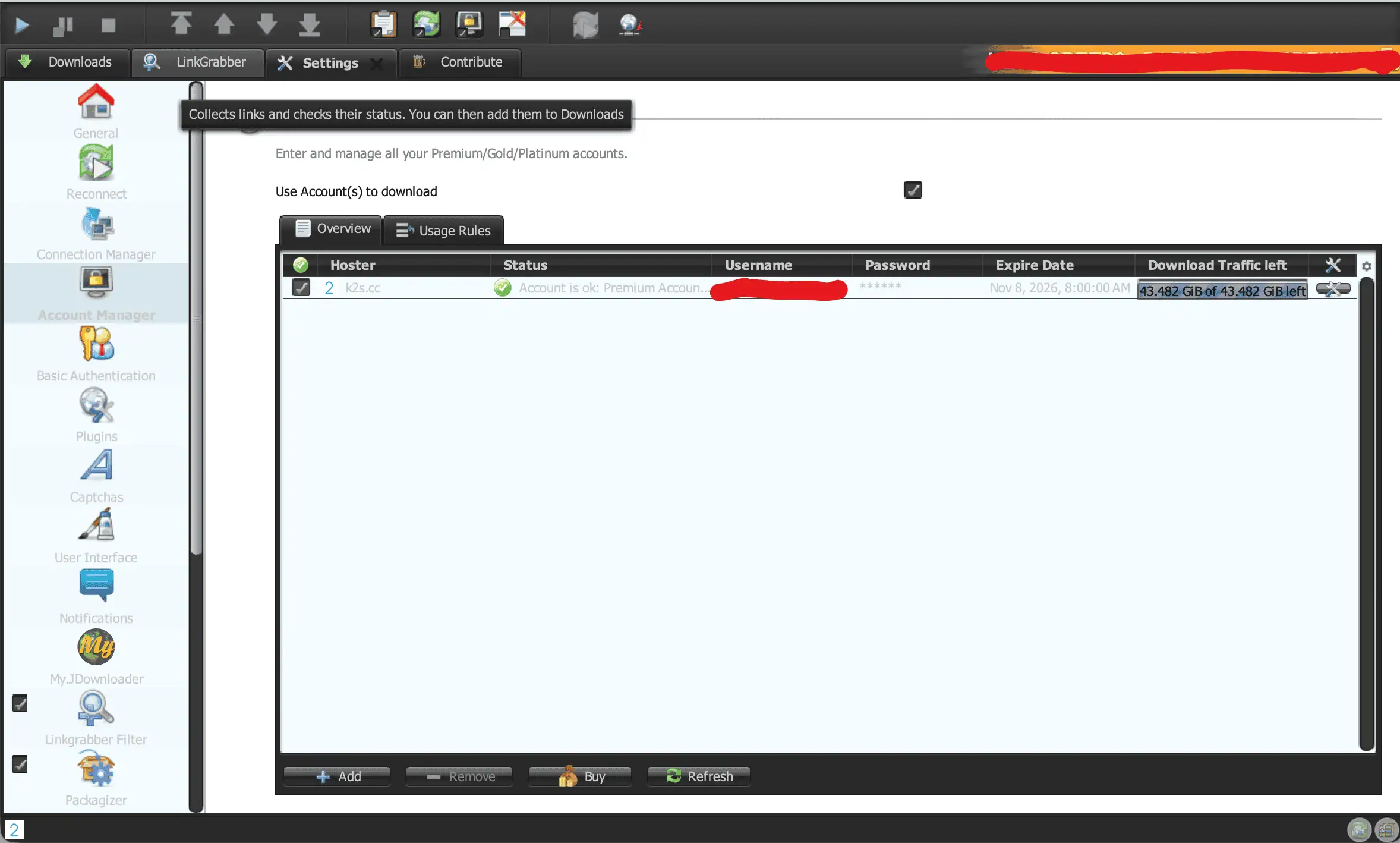Start downloads with the play button

pyautogui.click(x=22, y=25)
